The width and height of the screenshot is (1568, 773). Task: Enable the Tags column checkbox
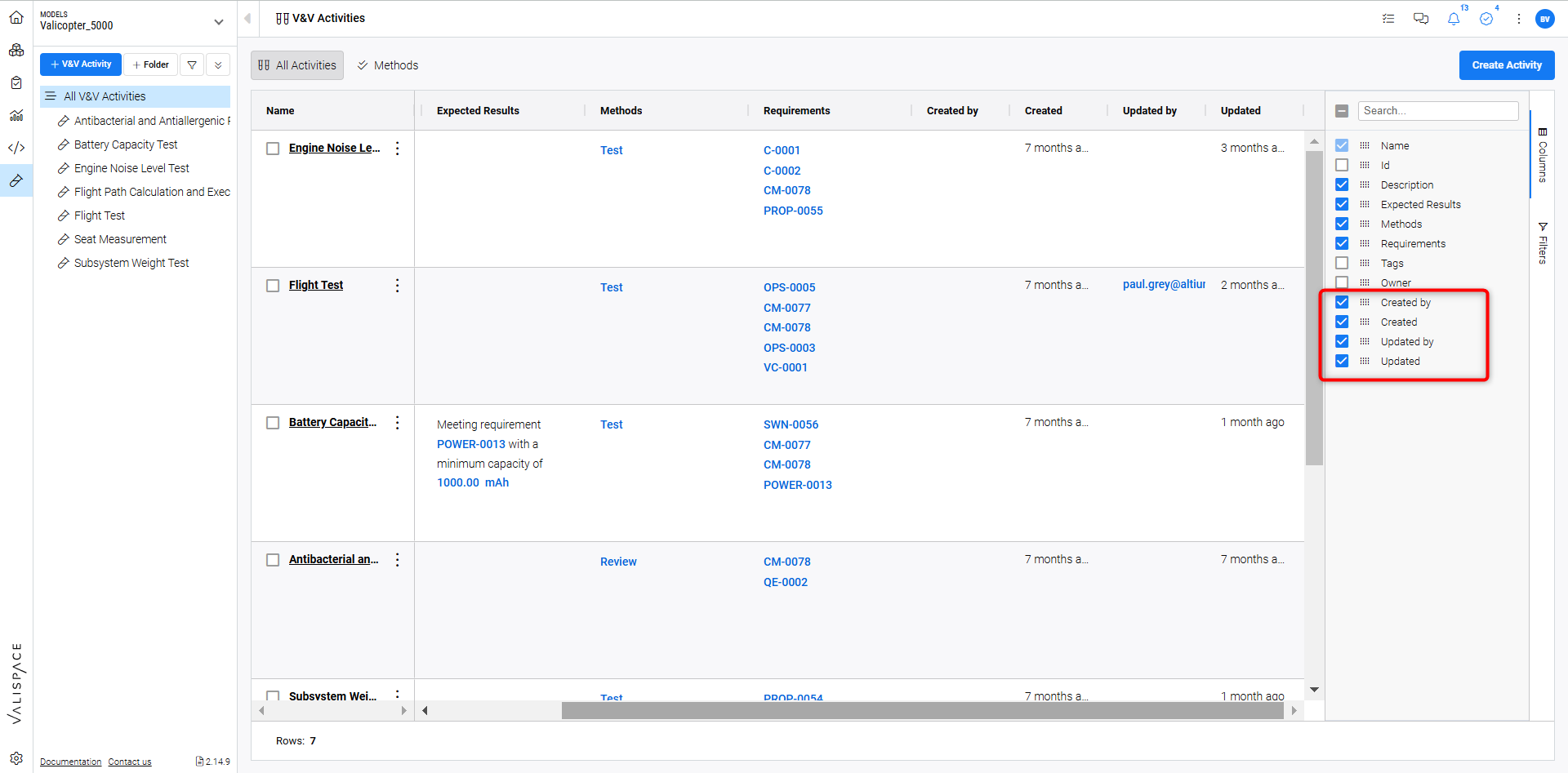(x=1342, y=263)
